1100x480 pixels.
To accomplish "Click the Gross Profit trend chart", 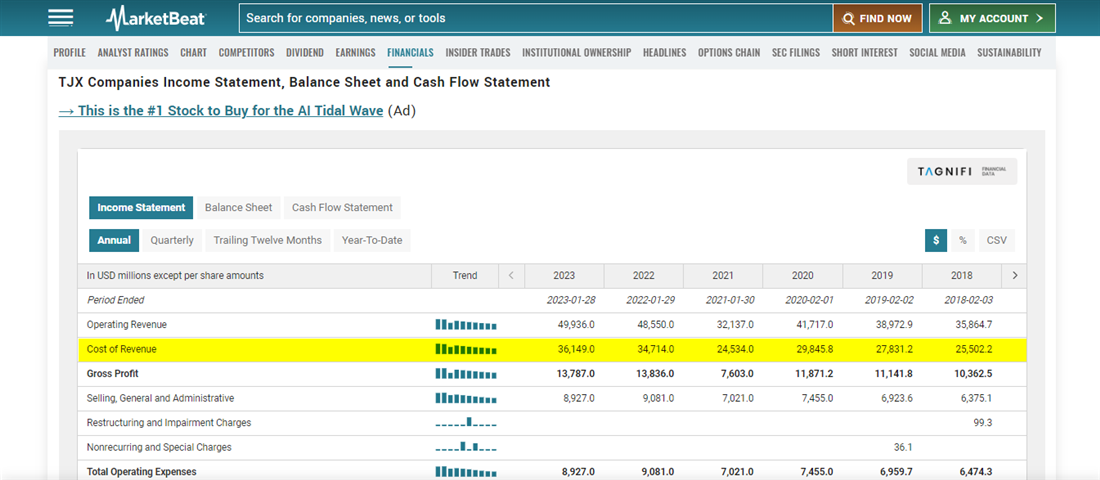I will pos(466,374).
